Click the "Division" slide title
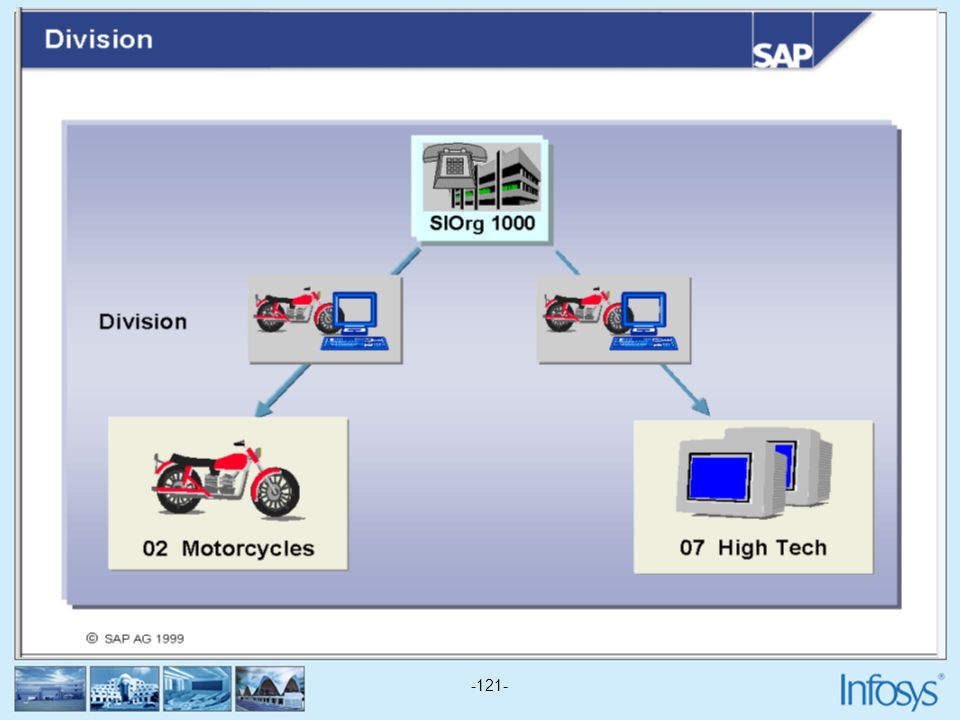The height and width of the screenshot is (720, 960). pyautogui.click(x=99, y=39)
